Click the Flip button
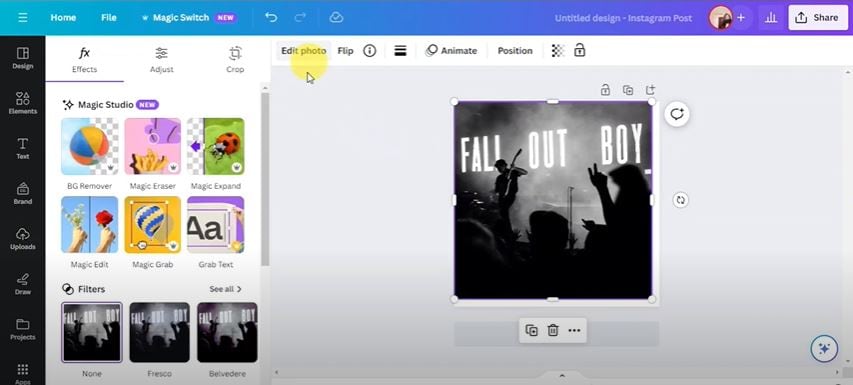 click(345, 51)
